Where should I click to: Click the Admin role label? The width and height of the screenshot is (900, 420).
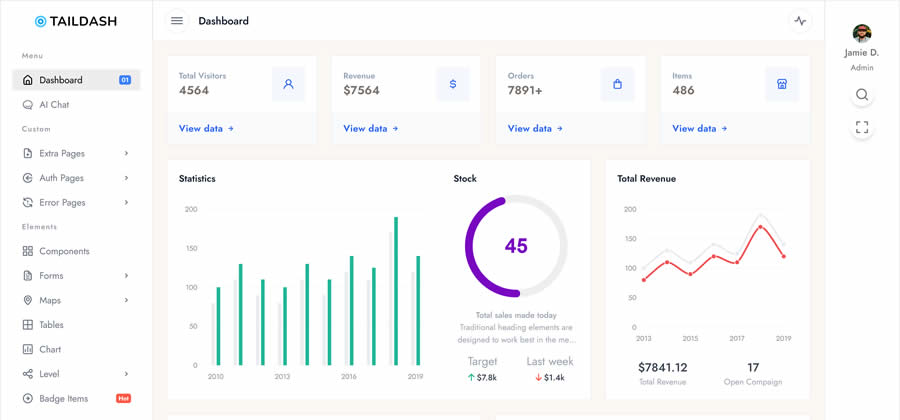pos(862,68)
